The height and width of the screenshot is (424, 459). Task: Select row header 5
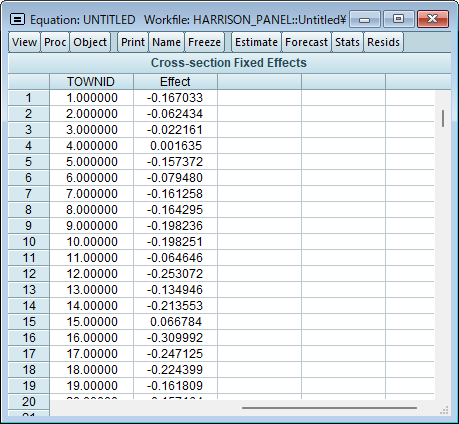click(29, 162)
